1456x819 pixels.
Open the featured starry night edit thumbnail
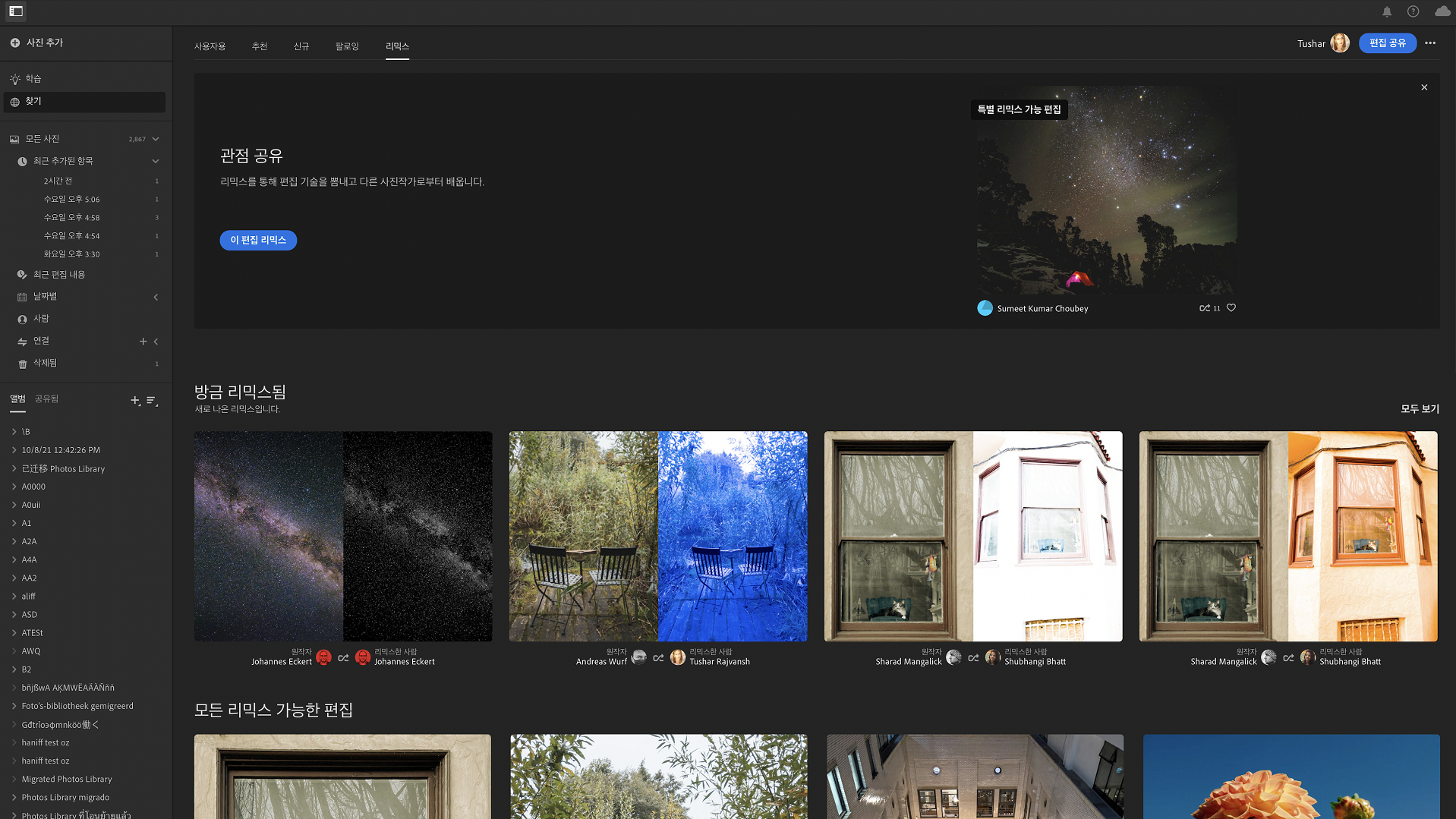pyautogui.click(x=1107, y=190)
